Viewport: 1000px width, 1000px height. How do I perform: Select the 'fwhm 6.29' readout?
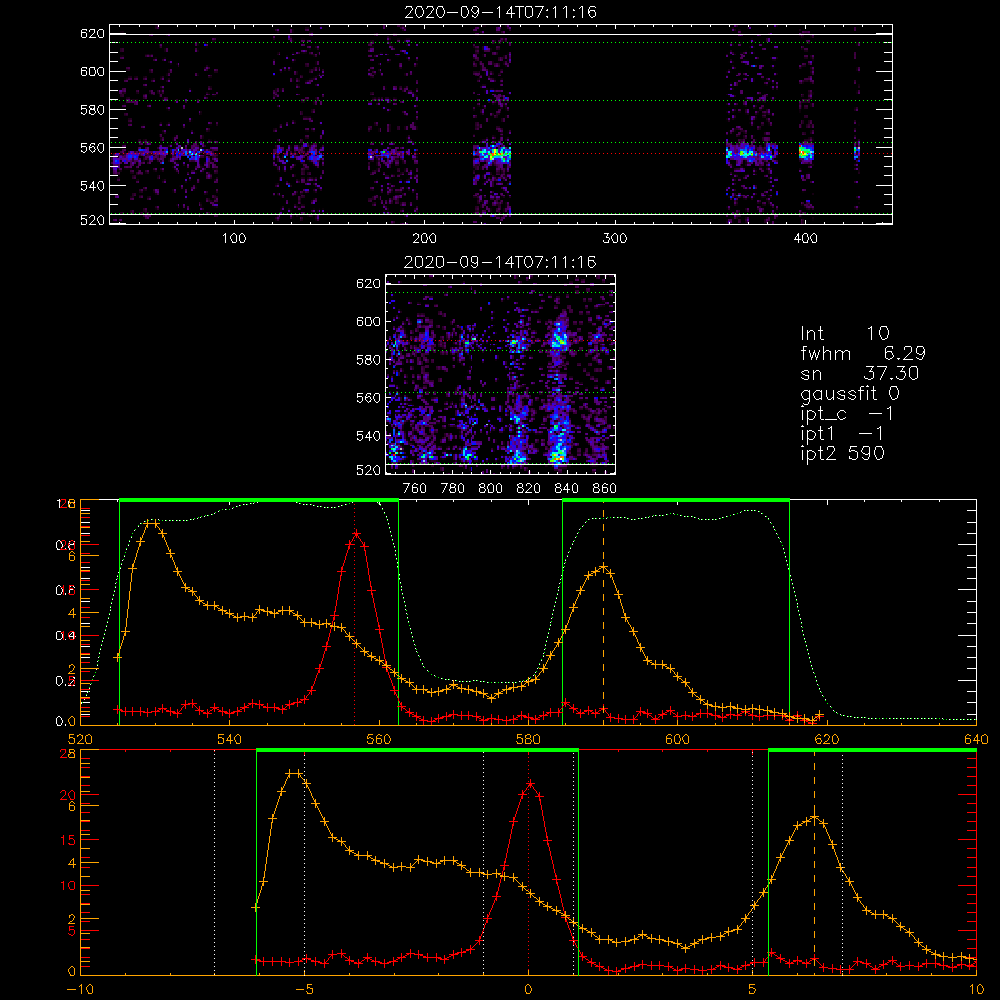pyautogui.click(x=863, y=353)
